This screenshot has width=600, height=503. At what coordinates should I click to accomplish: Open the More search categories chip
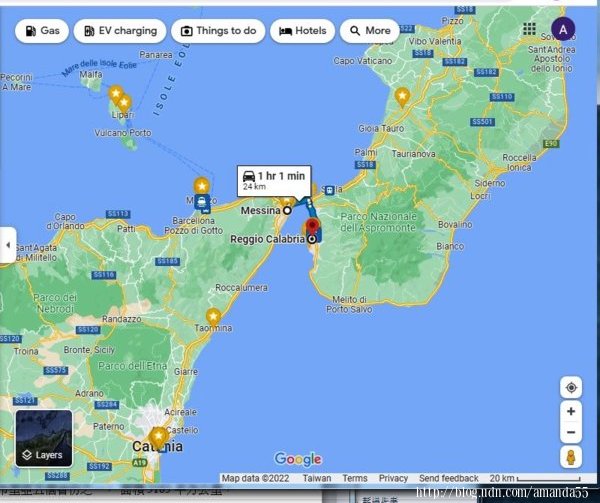tap(368, 31)
